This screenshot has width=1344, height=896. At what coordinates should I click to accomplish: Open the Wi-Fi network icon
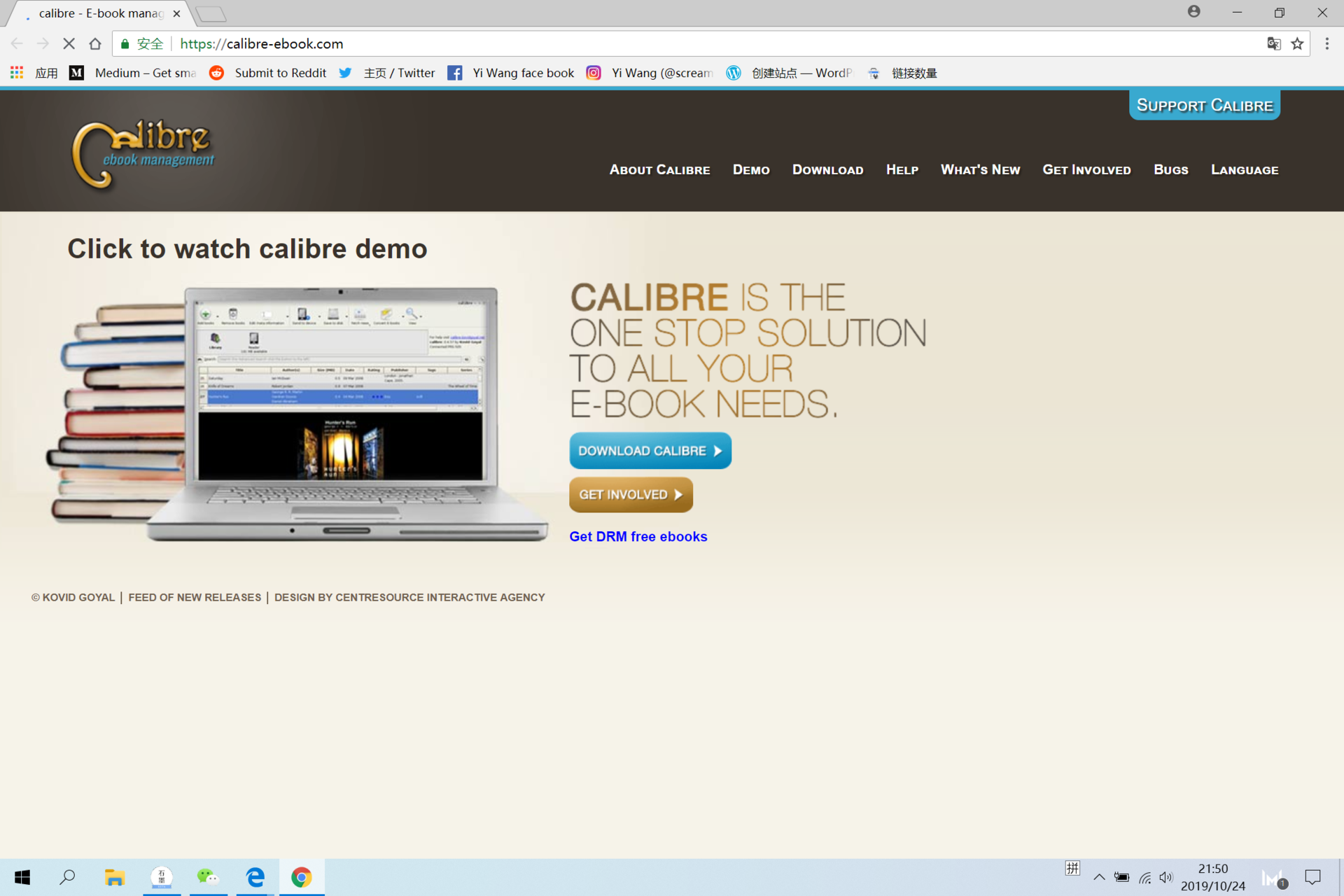1144,877
